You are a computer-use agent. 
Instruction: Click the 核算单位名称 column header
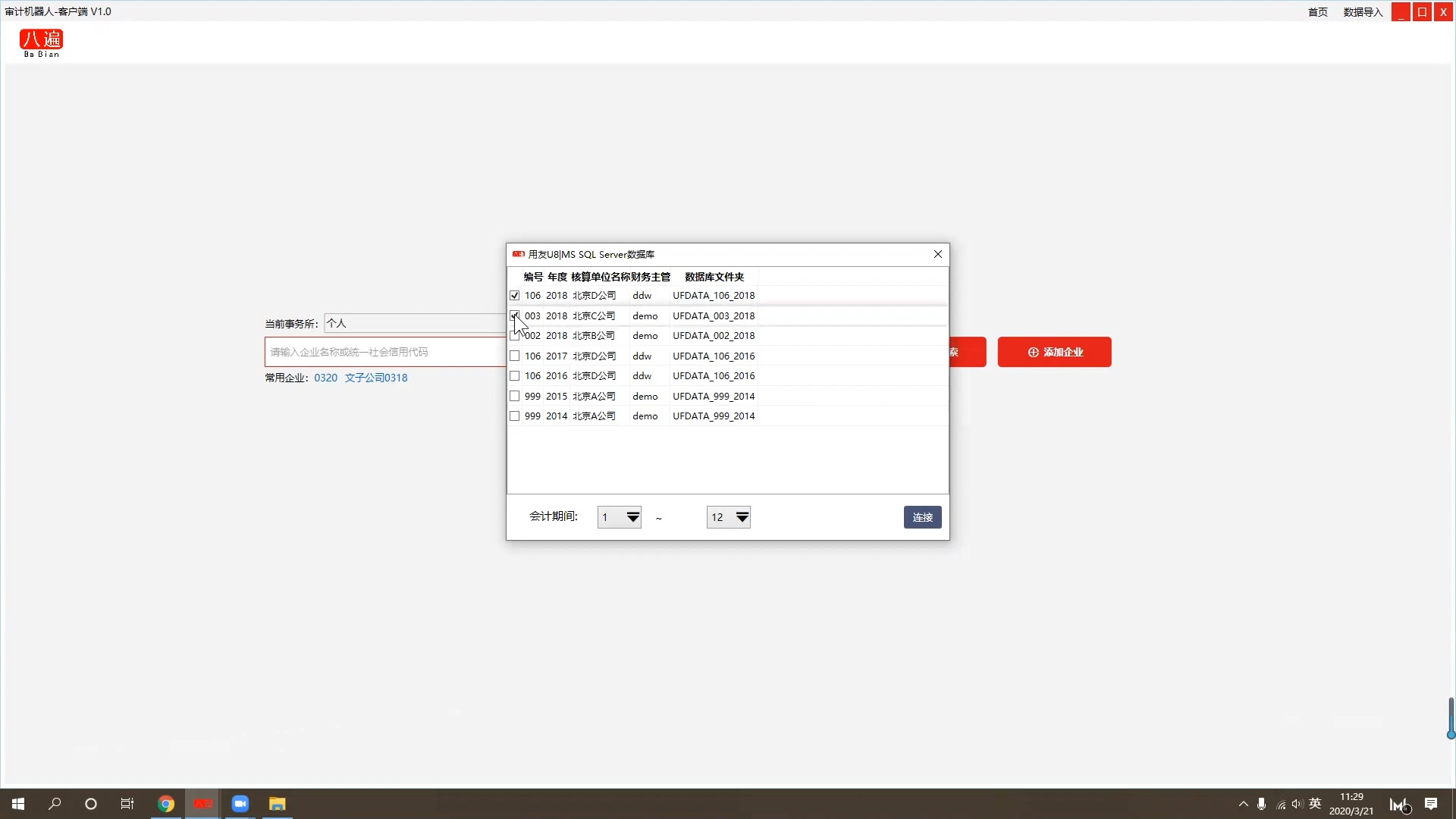(601, 277)
